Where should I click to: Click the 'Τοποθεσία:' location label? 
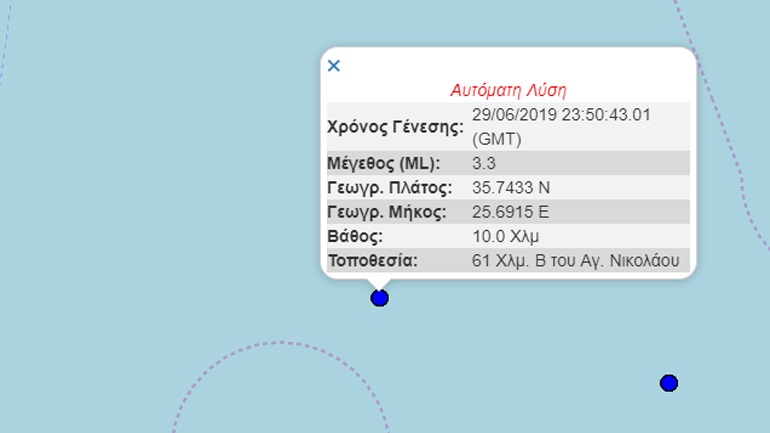[372, 261]
